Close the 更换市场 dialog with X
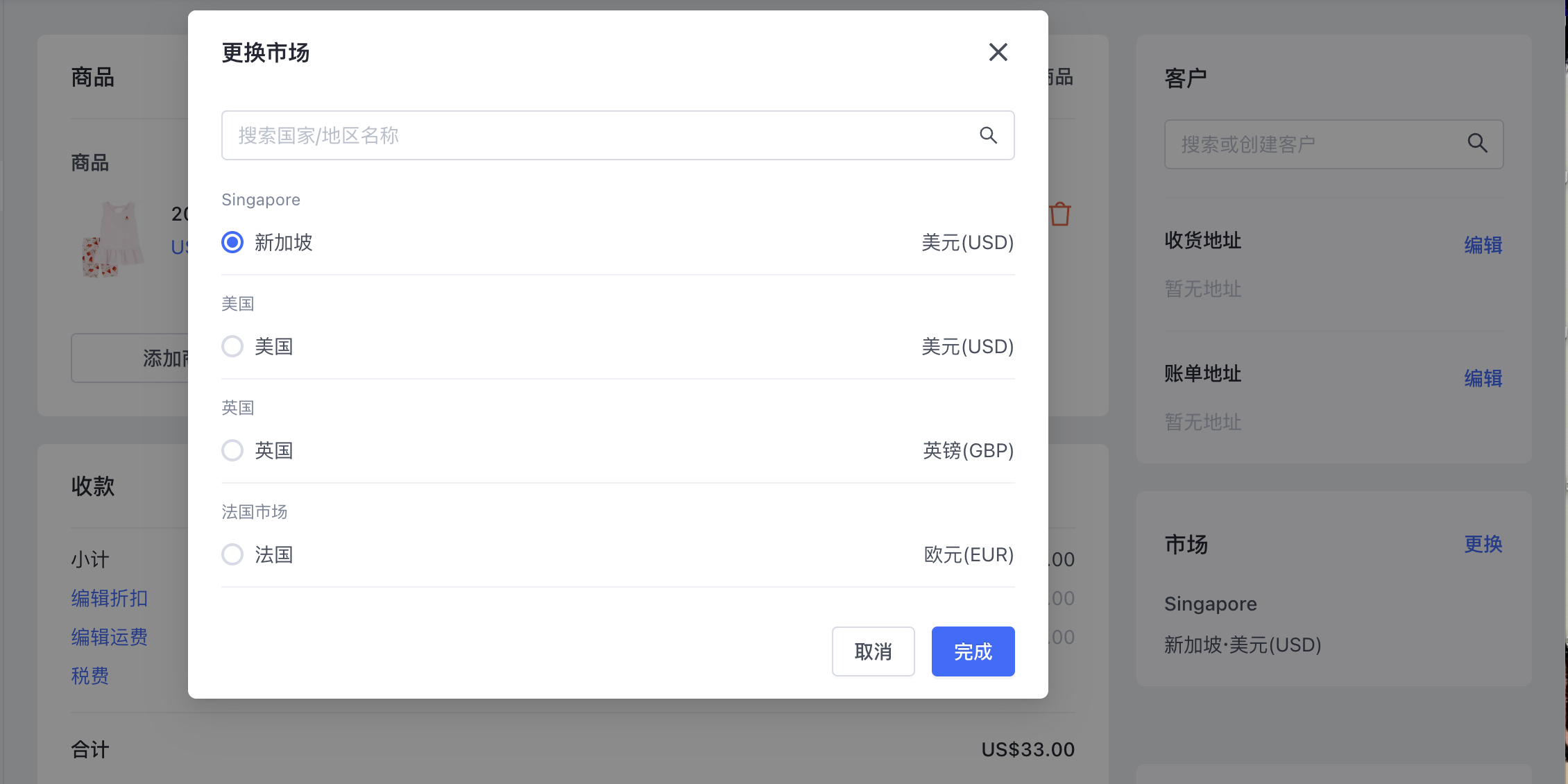The height and width of the screenshot is (784, 1568). click(998, 52)
